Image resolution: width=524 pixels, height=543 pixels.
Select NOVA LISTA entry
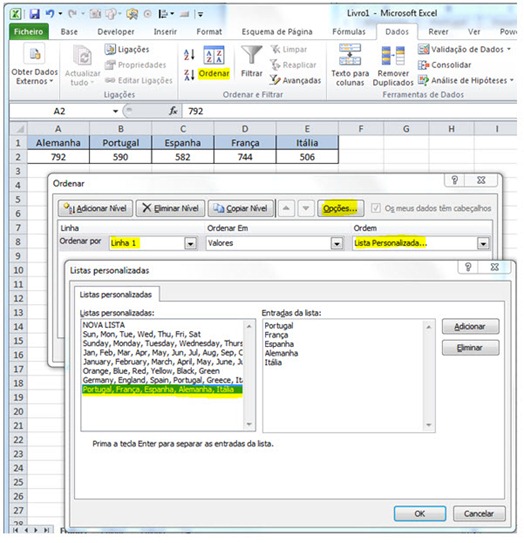click(x=162, y=325)
